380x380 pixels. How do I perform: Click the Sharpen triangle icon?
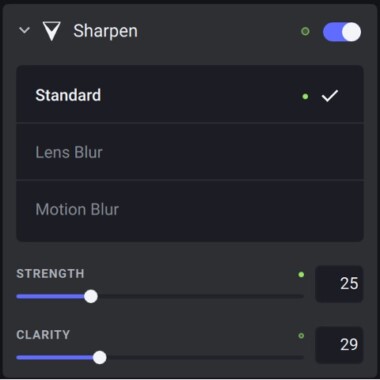click(x=52, y=31)
